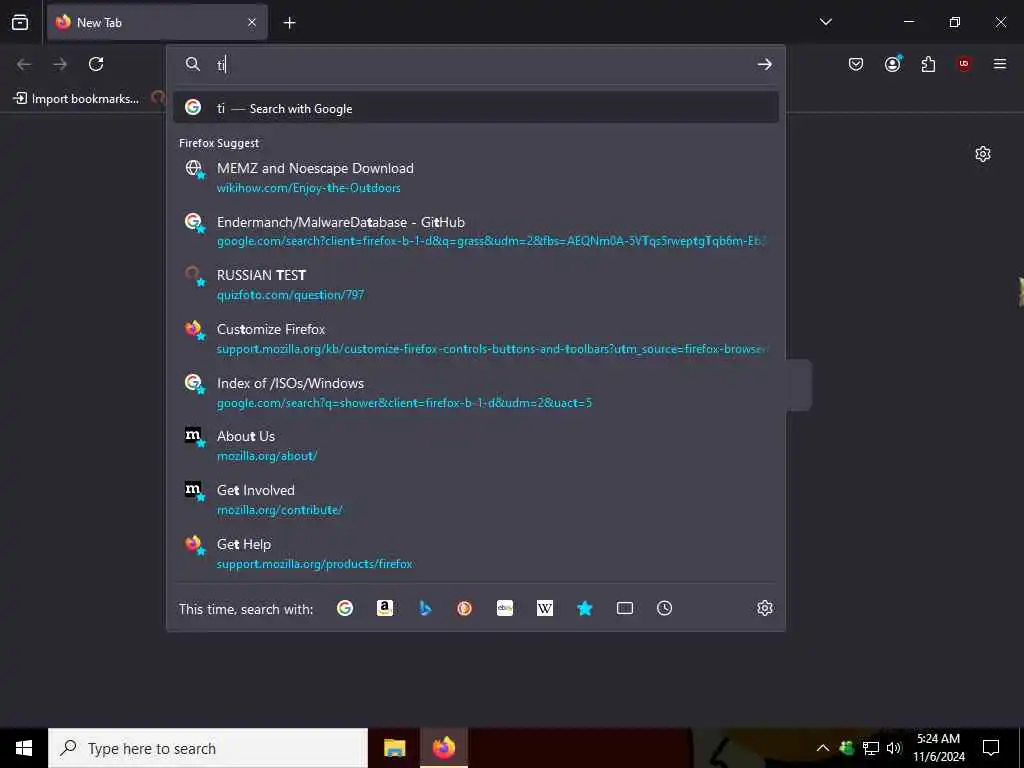Click inside the address bar text field
The width and height of the screenshot is (1024, 768).
coord(483,64)
